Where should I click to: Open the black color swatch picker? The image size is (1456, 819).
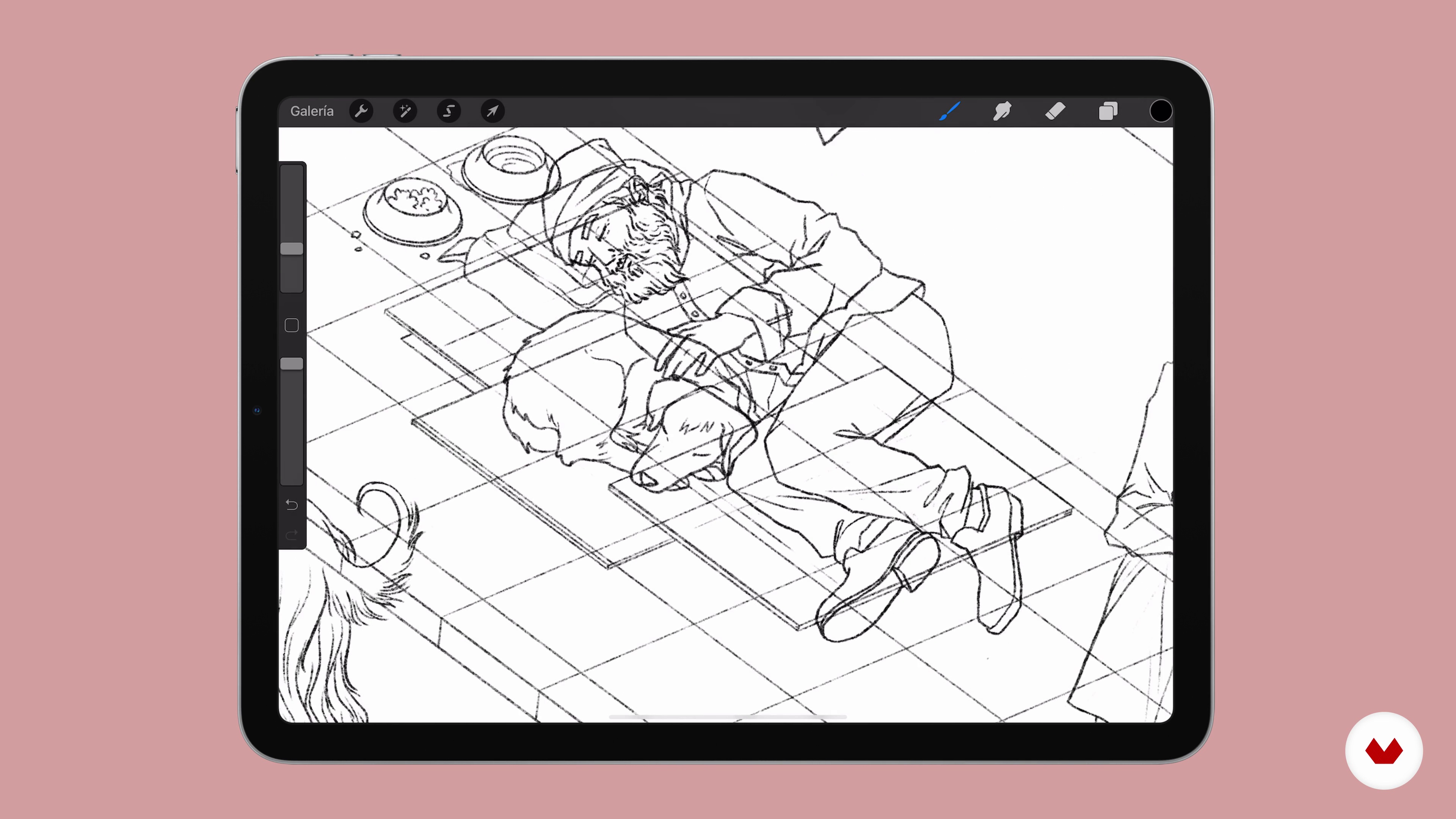click(x=1160, y=111)
